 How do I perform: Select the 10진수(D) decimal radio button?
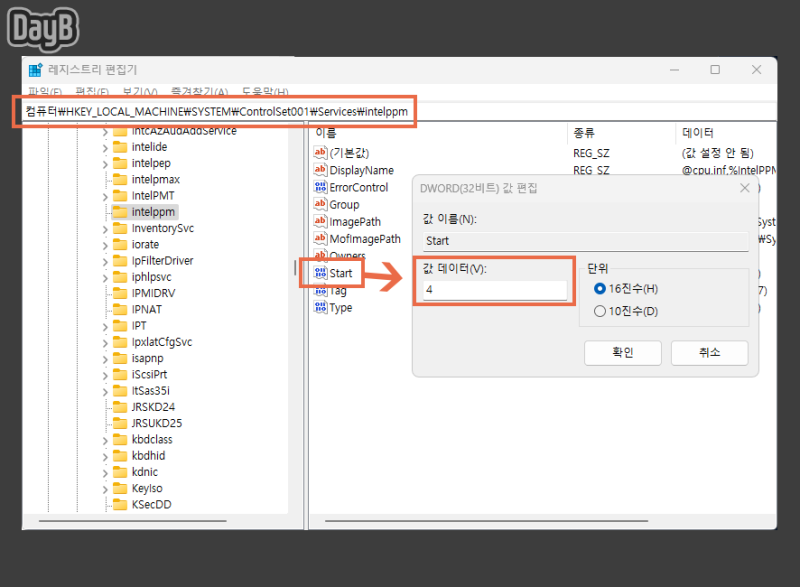click(x=600, y=311)
